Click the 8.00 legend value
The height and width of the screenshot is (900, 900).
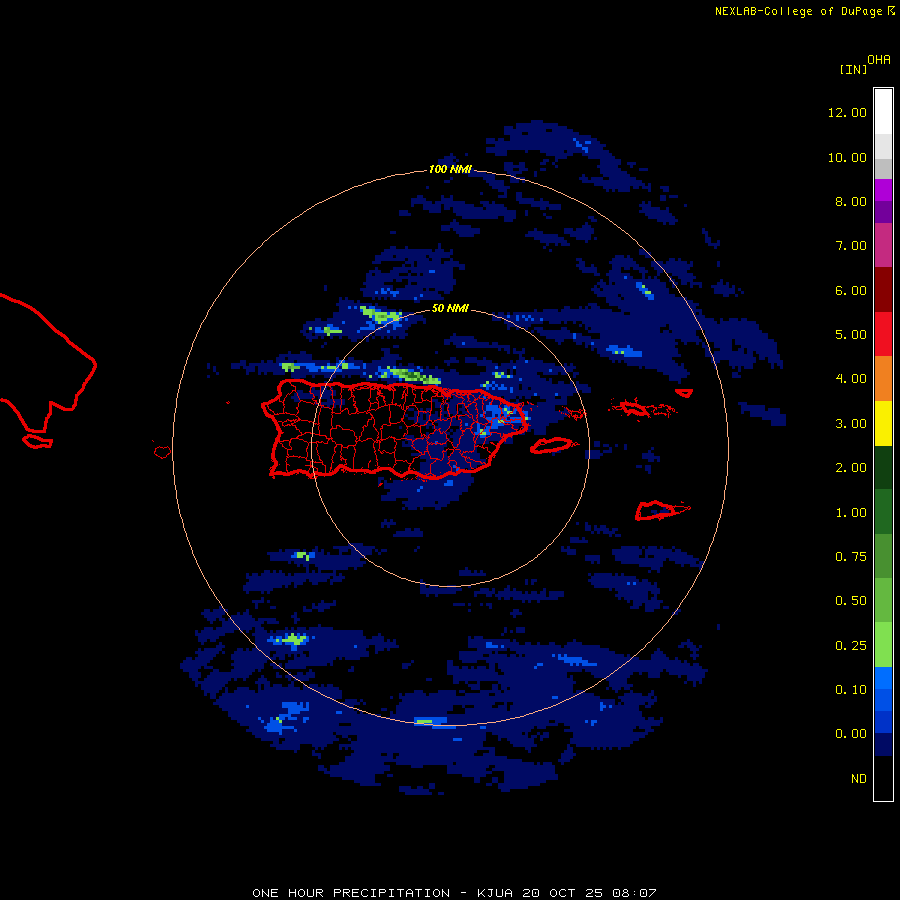[851, 201]
